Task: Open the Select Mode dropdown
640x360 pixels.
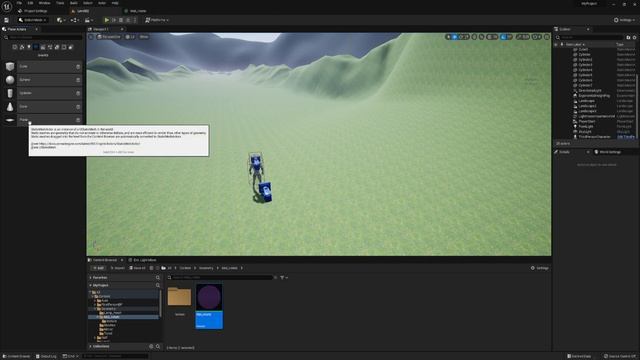Action: (33, 20)
